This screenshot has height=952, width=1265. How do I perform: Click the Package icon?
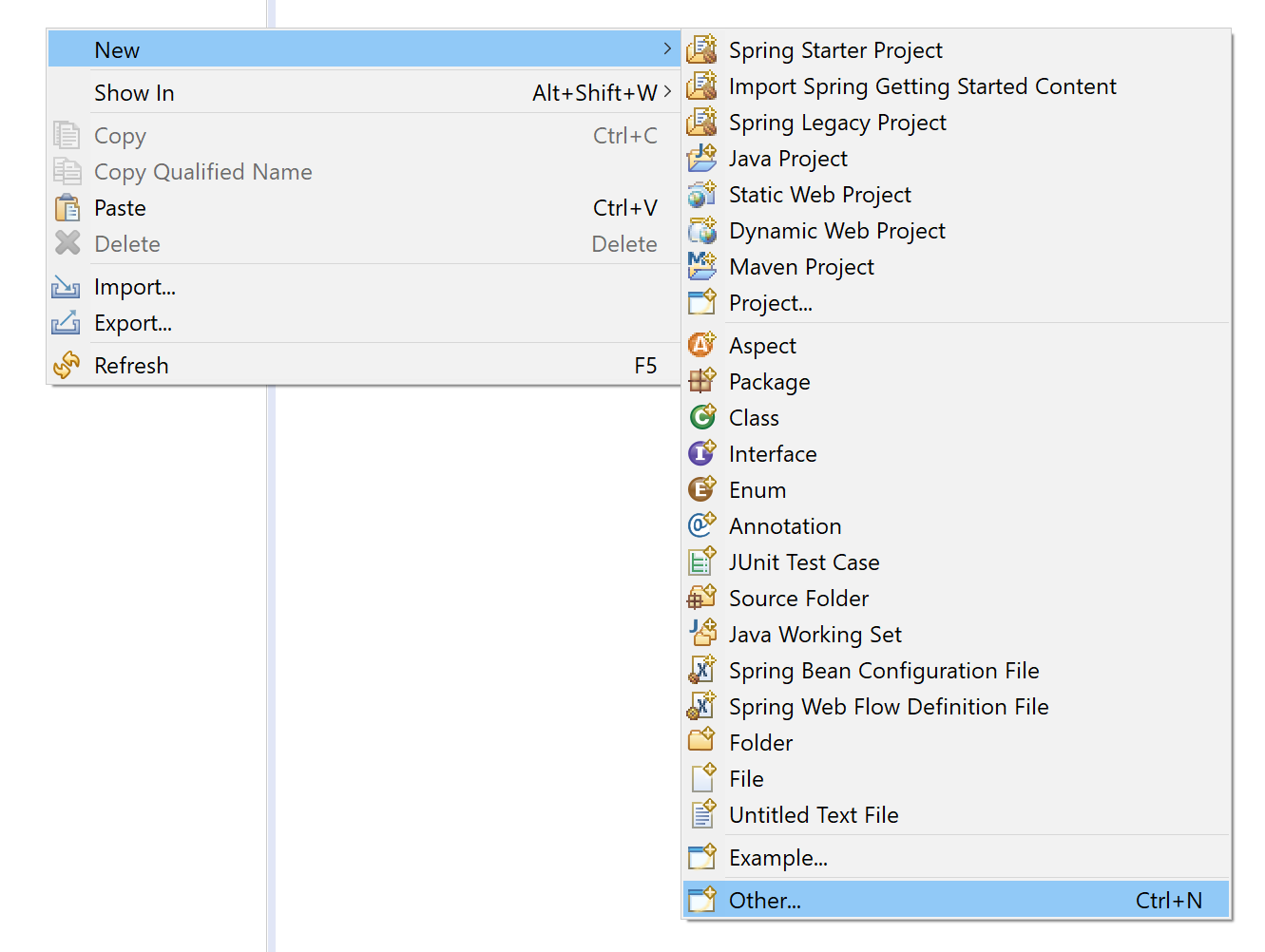click(x=701, y=381)
